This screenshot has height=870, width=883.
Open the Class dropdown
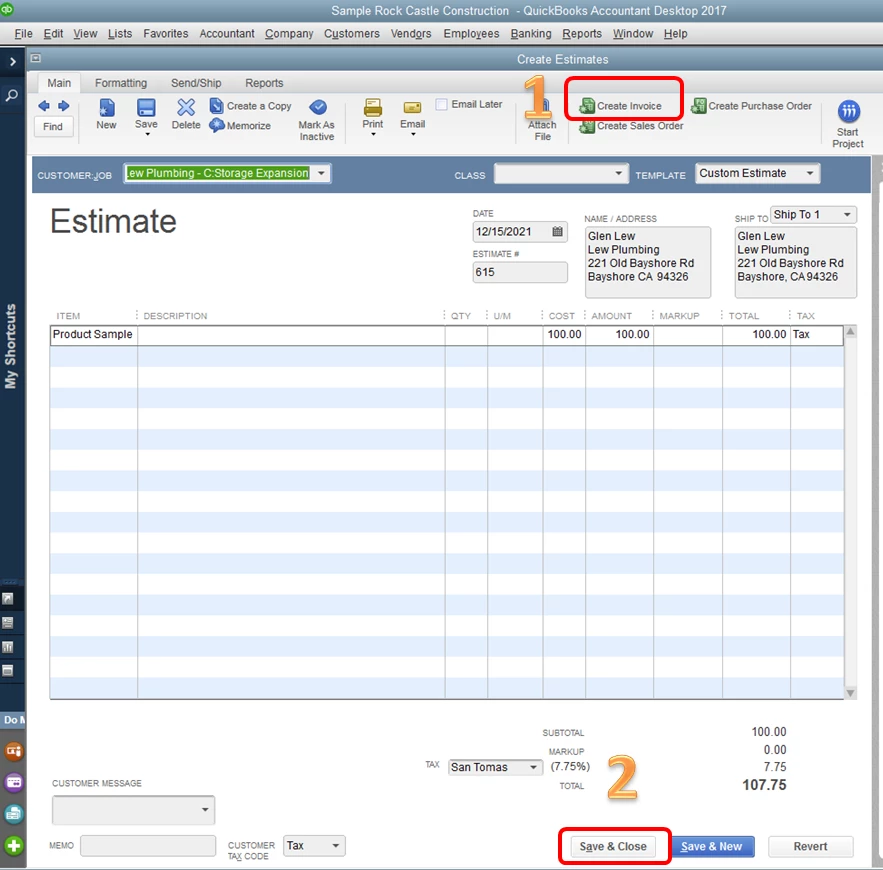click(x=619, y=173)
